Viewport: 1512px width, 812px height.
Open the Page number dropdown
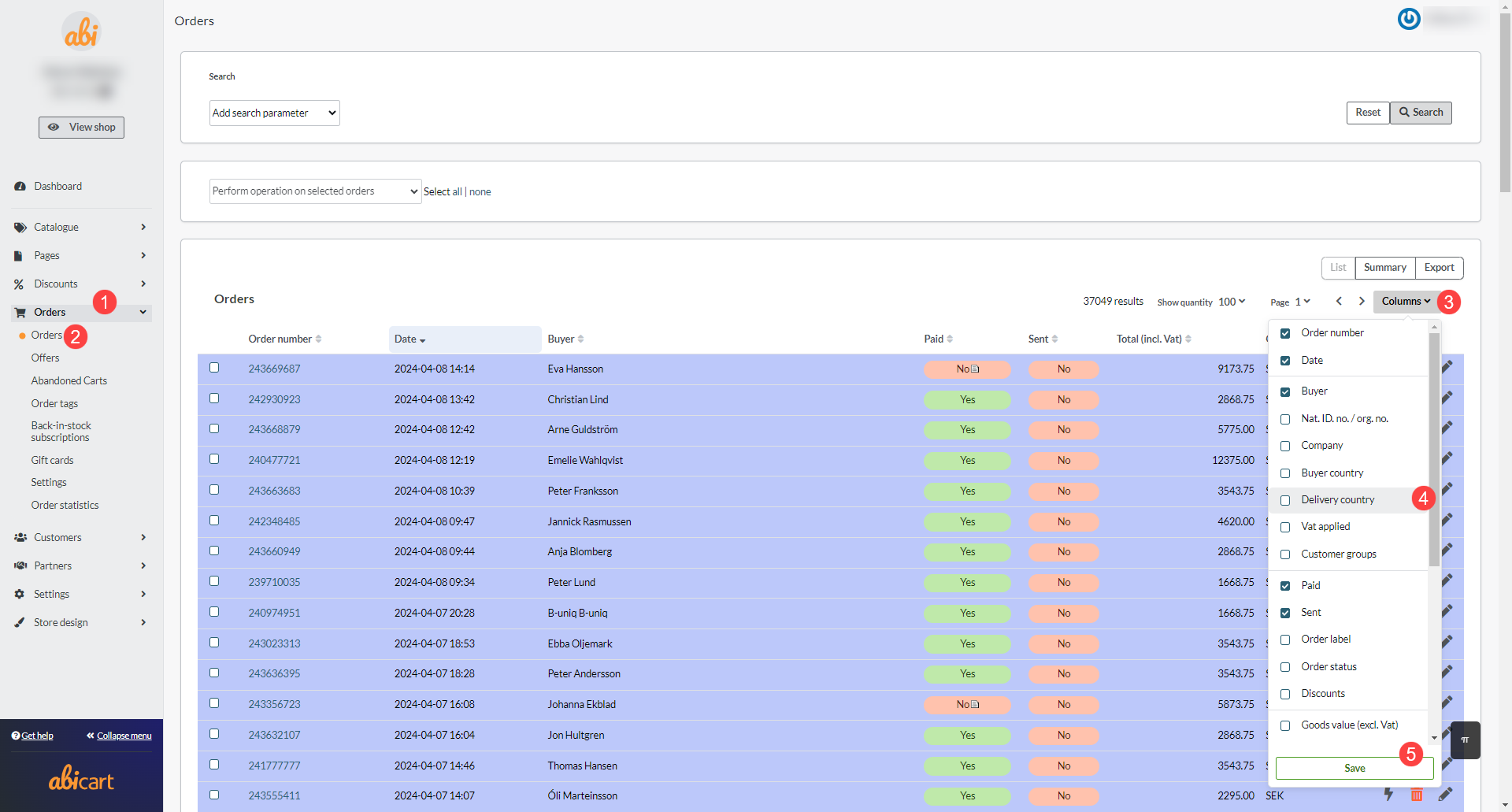(x=1303, y=302)
